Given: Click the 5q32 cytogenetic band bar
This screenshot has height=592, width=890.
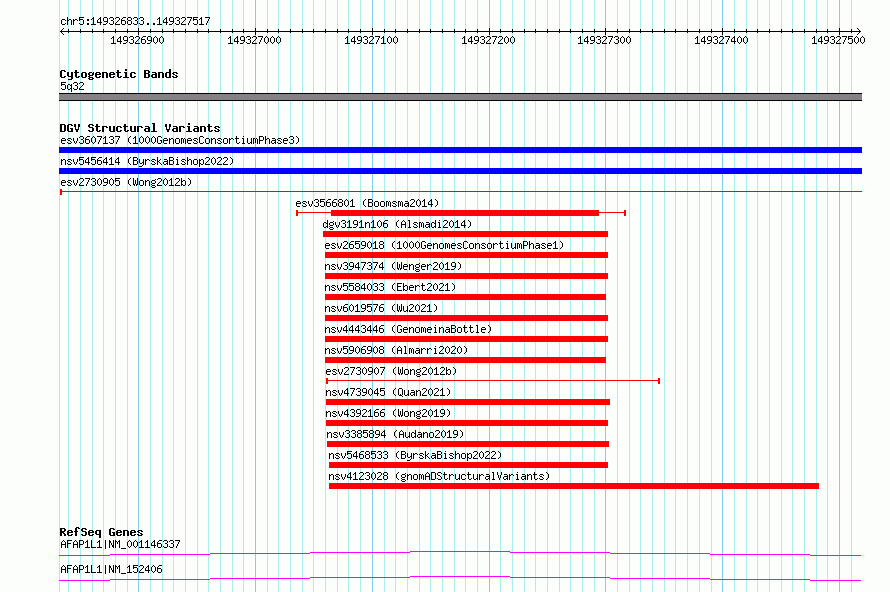Looking at the screenshot, I should 460,97.
